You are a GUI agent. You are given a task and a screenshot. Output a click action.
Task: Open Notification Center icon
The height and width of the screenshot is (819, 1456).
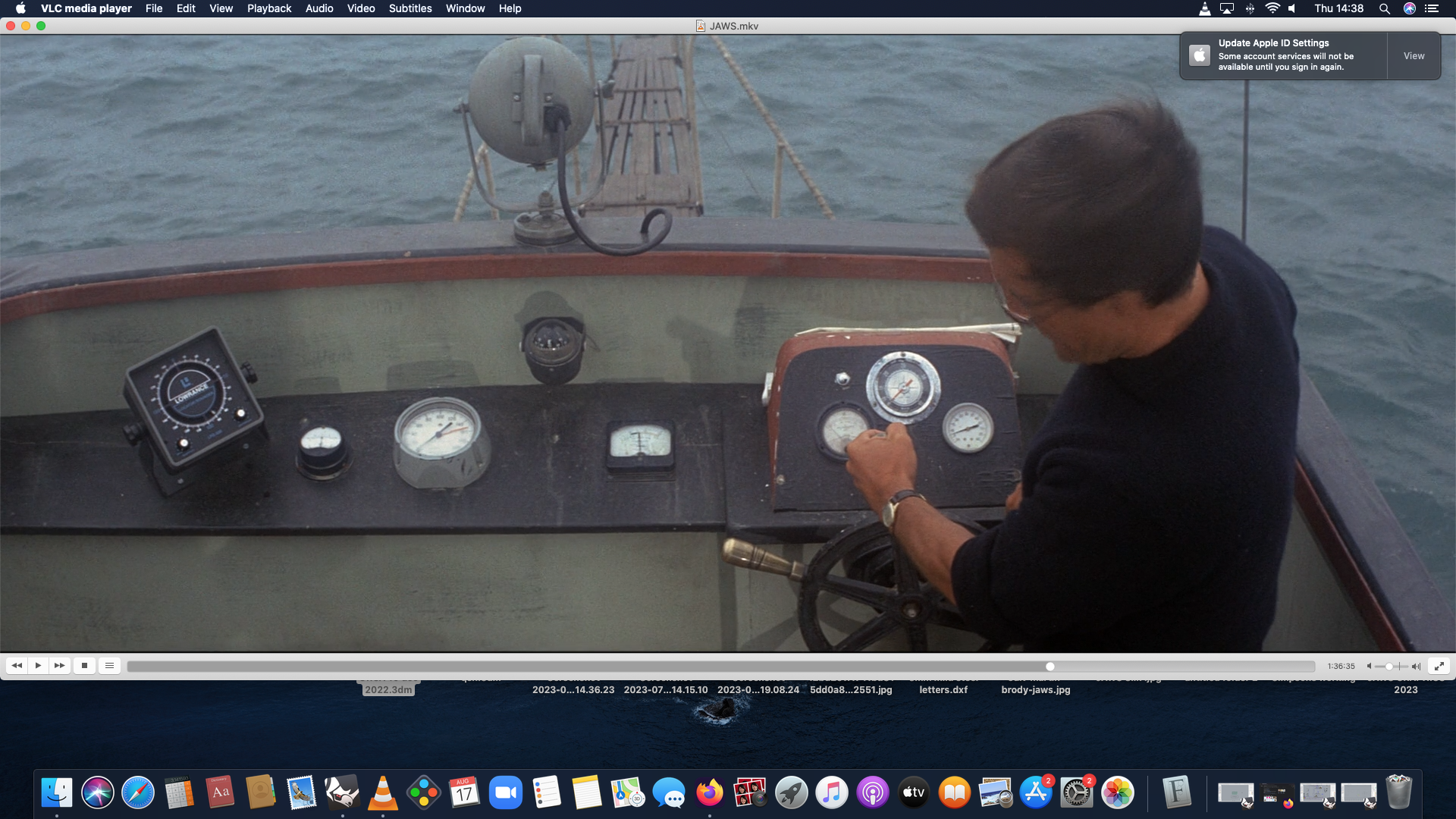[1431, 8]
